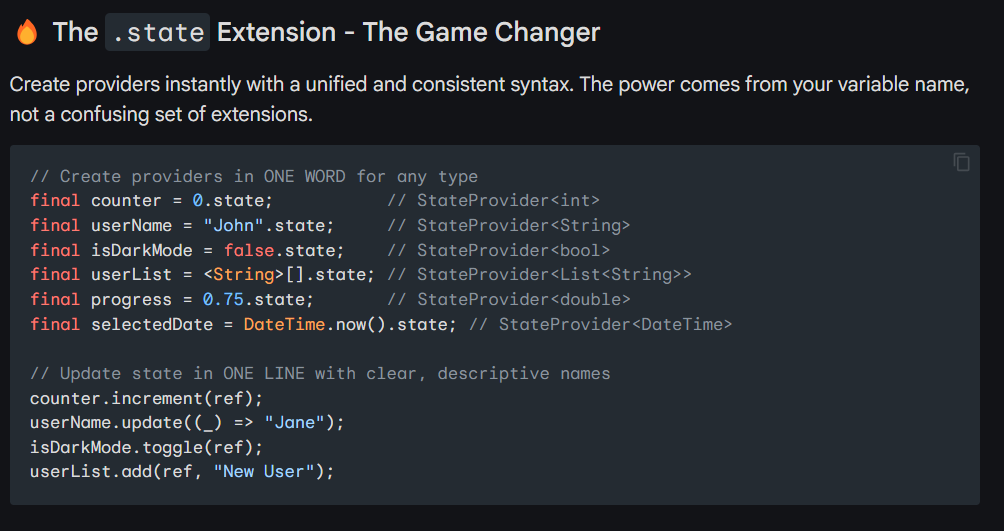
Task: Click the comment 'StateProvider<DateTime>'
Action: pyautogui.click(x=601, y=324)
